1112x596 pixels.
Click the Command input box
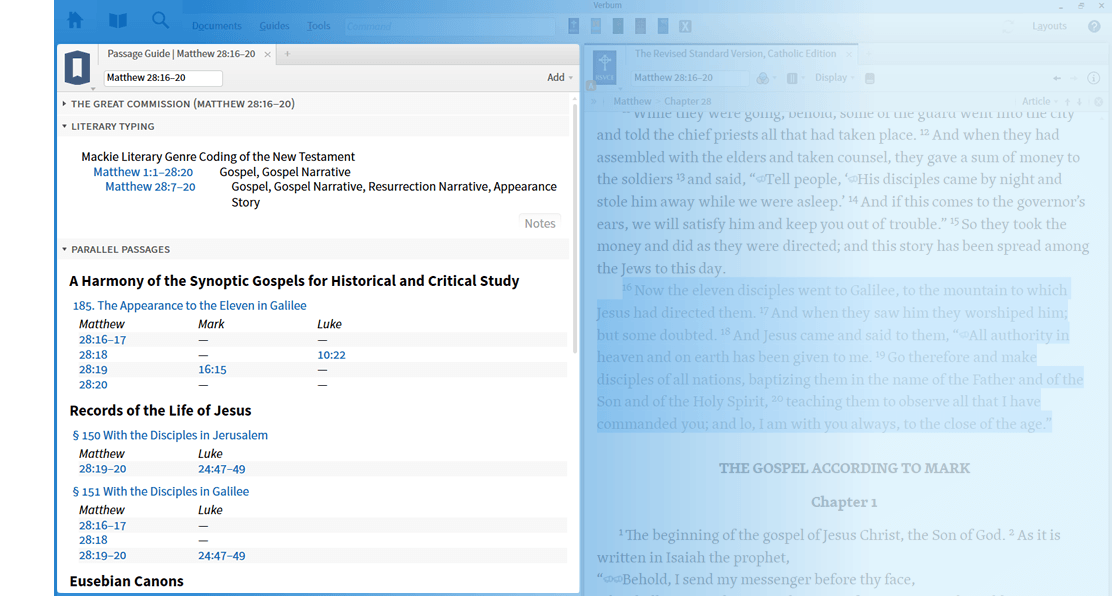click(x=450, y=26)
